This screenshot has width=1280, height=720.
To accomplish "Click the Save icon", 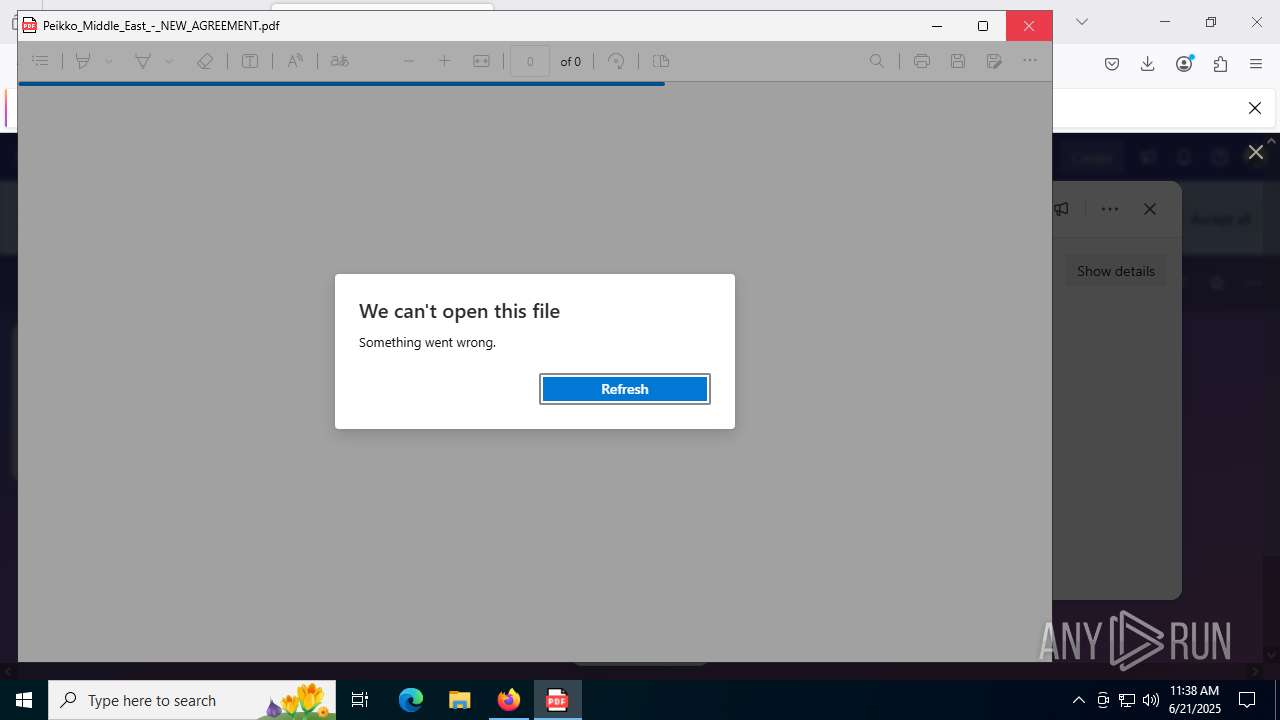I will 958,61.
